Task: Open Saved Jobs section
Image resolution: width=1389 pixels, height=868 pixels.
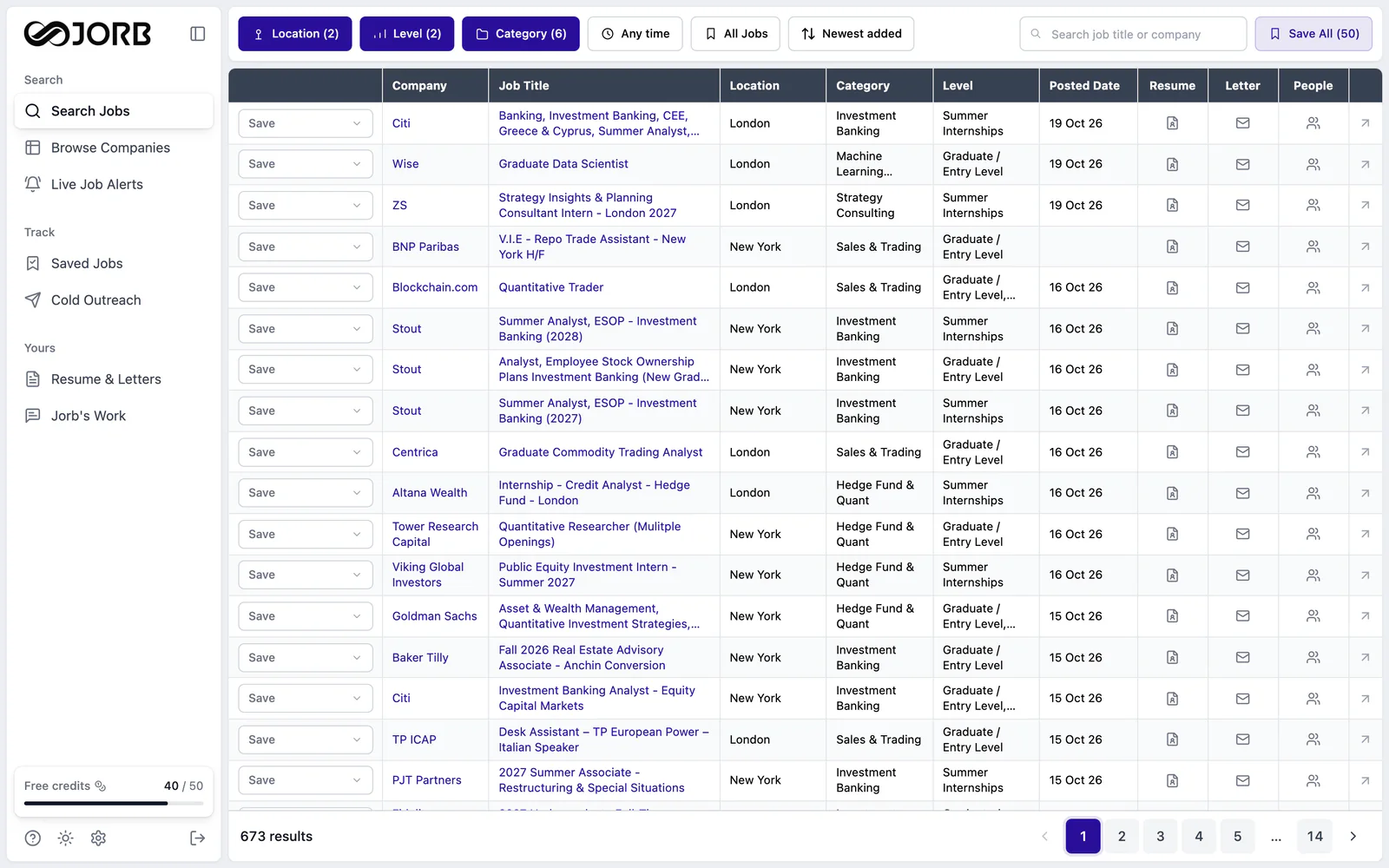Action: tap(114, 263)
